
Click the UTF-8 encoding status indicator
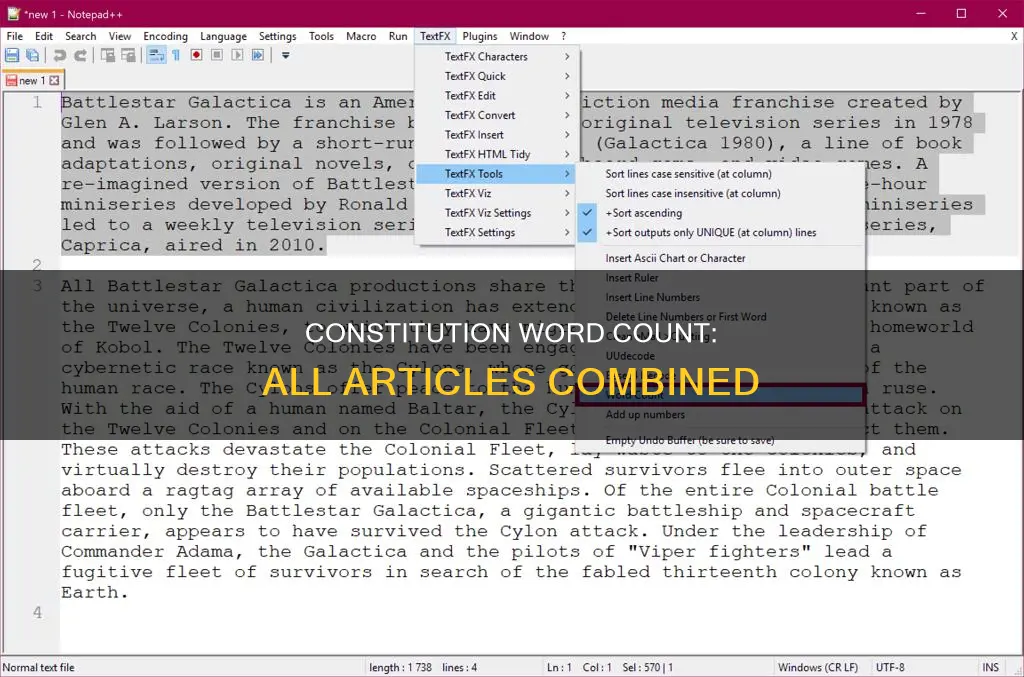pyautogui.click(x=889, y=666)
